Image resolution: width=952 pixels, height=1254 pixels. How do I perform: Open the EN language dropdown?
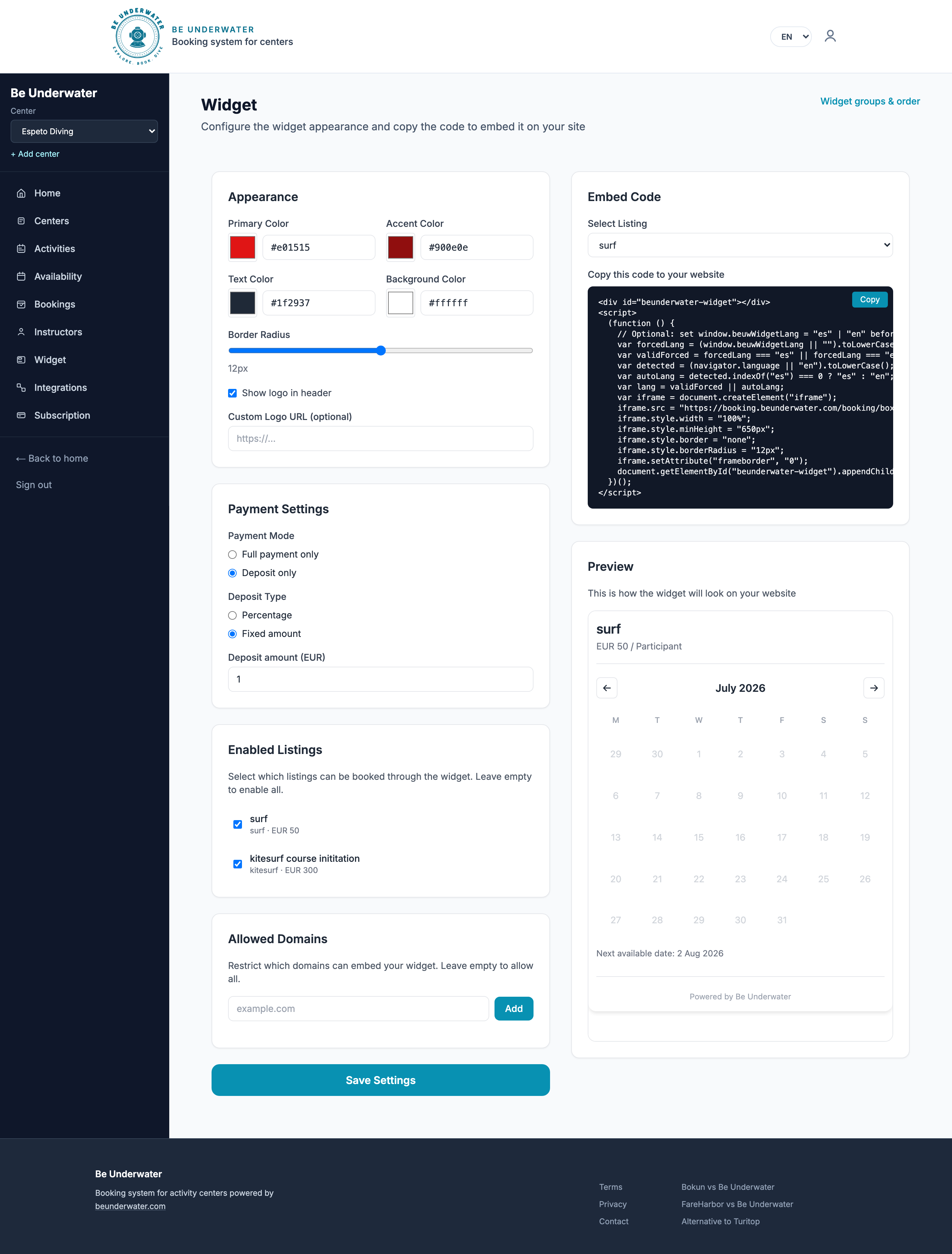click(791, 37)
